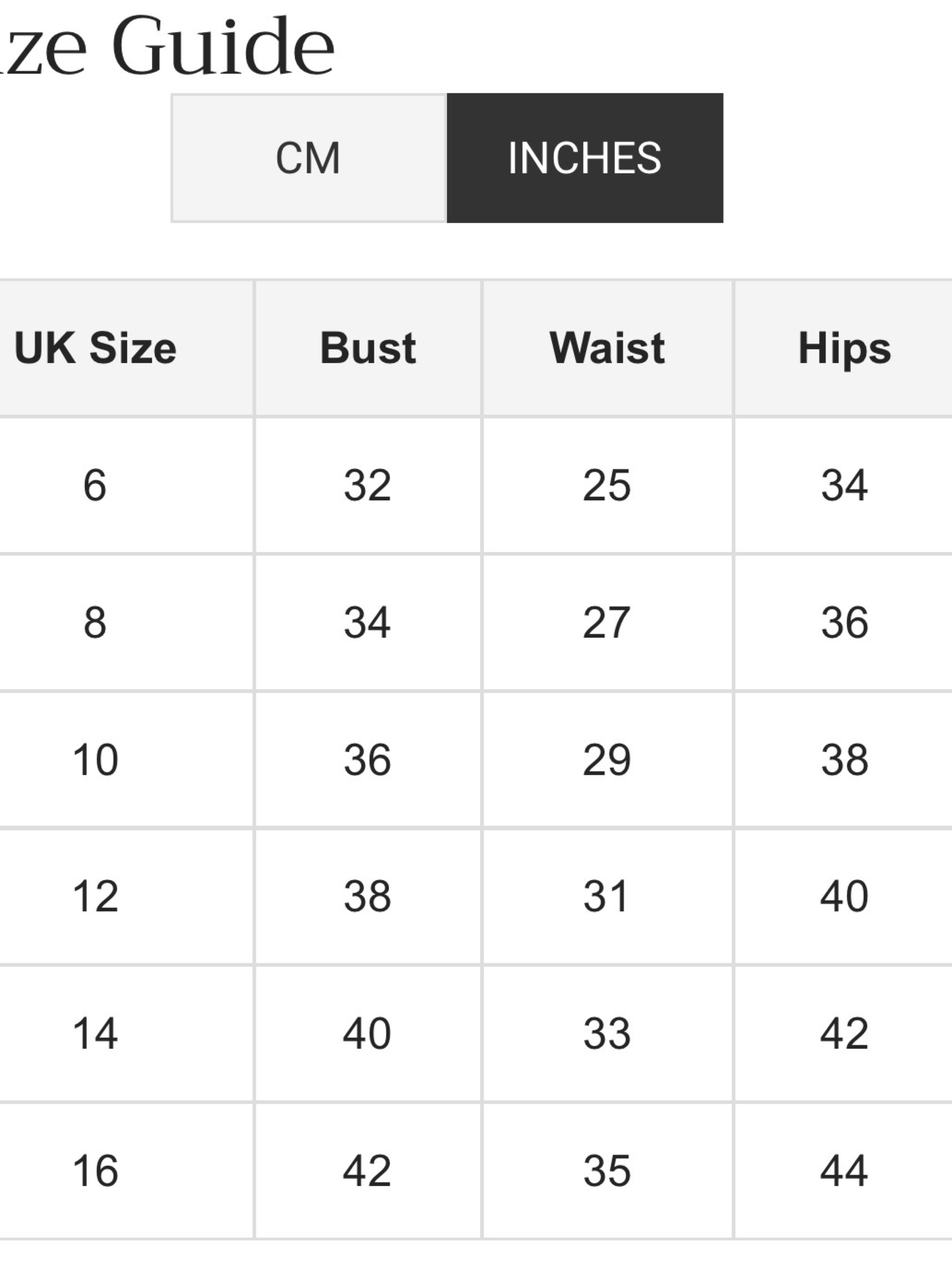Switch units to CM
Viewport: 952px width, 1273px height.
click(309, 158)
